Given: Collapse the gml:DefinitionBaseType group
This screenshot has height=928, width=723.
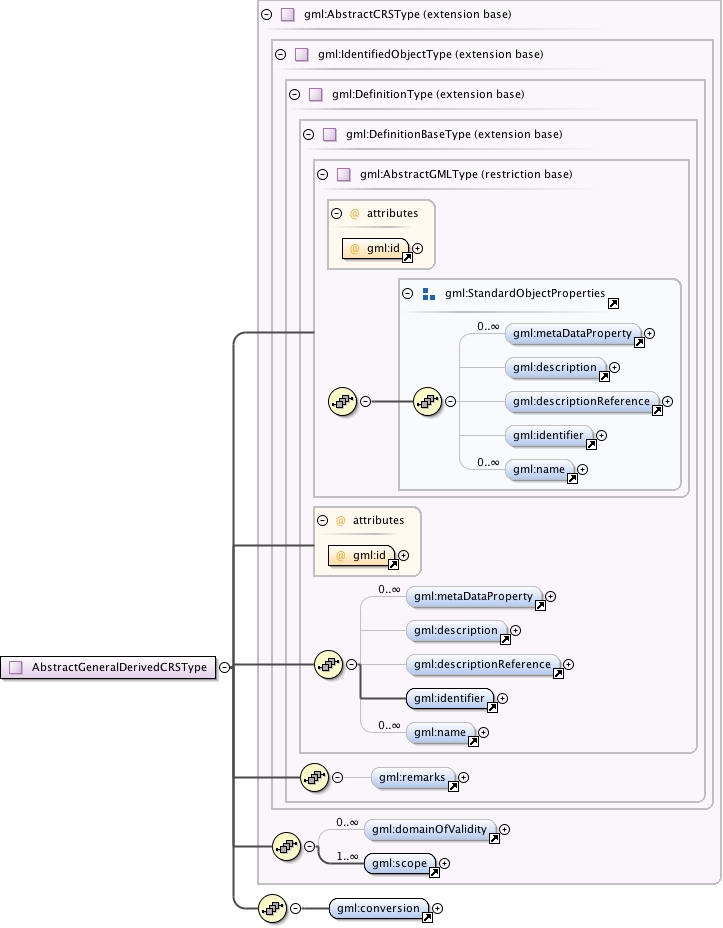Looking at the screenshot, I should [309, 134].
